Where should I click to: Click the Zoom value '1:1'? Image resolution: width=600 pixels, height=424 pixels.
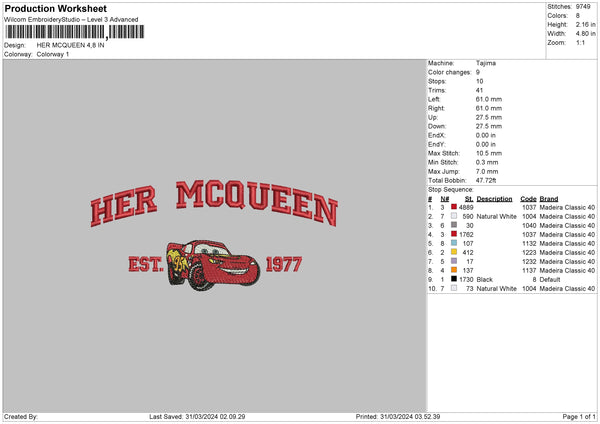pyautogui.click(x=580, y=42)
